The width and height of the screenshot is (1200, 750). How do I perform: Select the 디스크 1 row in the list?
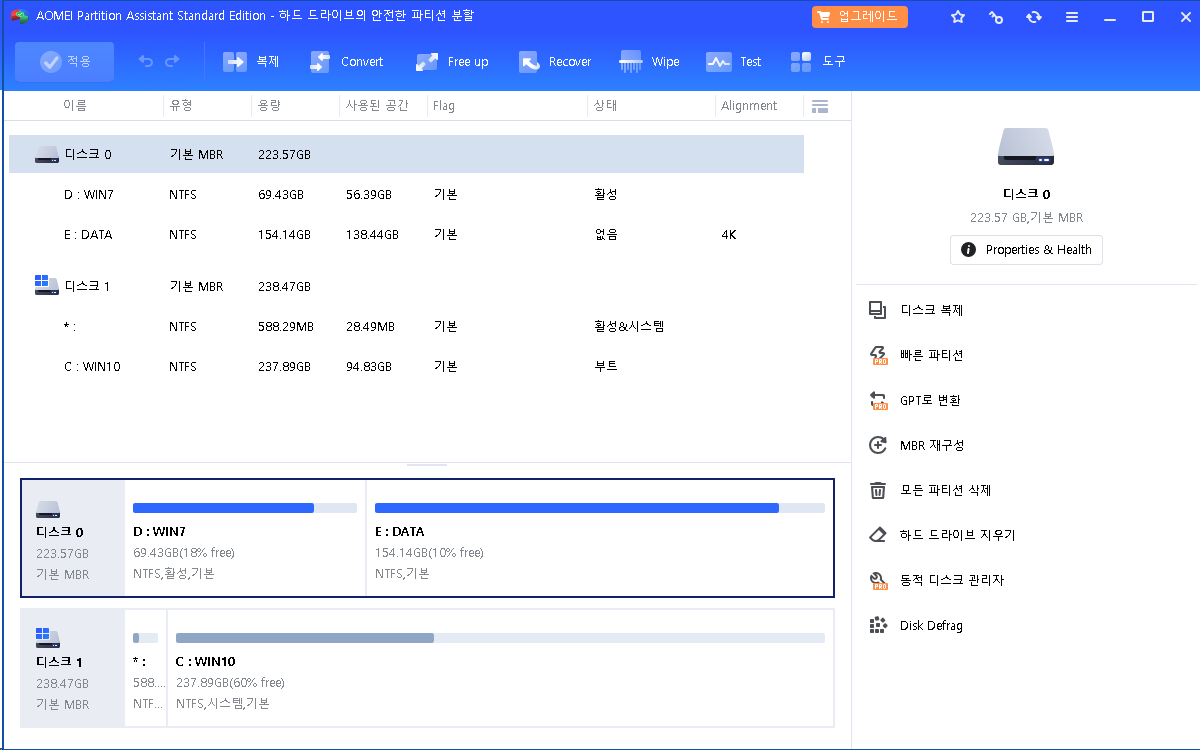pyautogui.click(x=406, y=286)
